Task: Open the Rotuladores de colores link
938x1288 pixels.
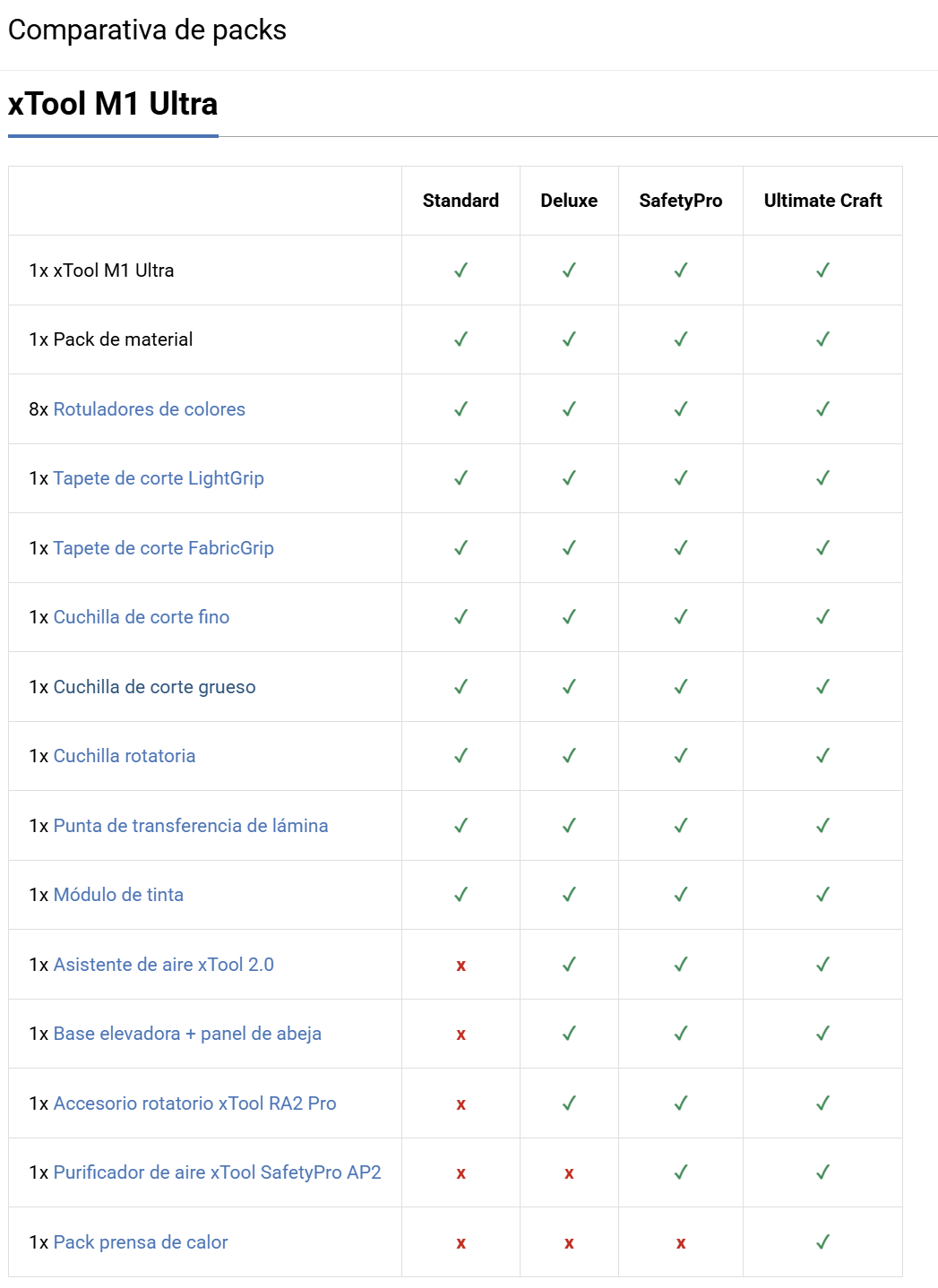Action: point(150,409)
